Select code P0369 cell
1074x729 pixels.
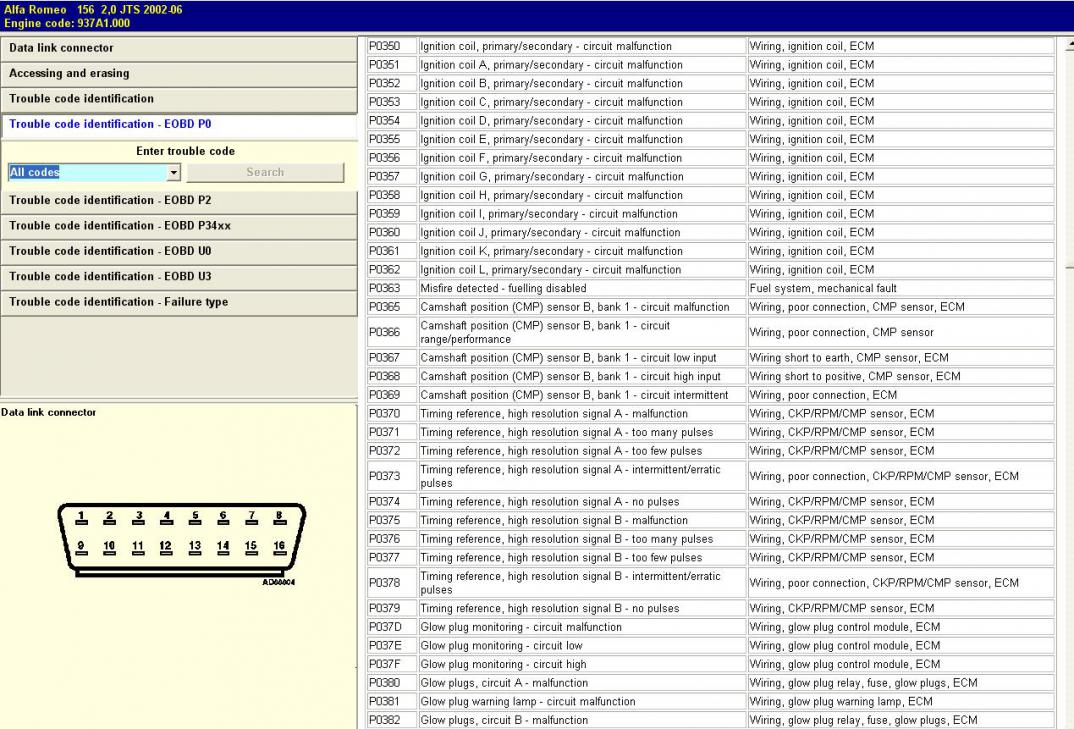pyautogui.click(x=392, y=395)
